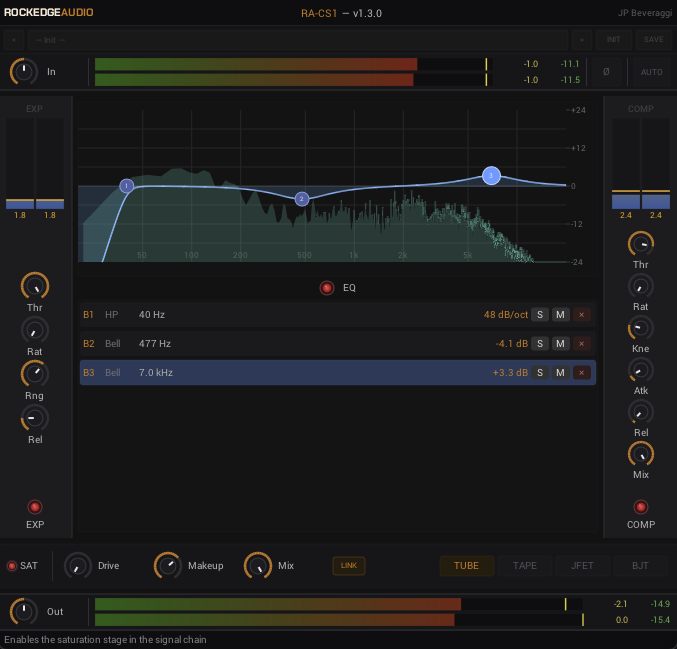Click the compressor Mix knob
This screenshot has width=677, height=649.
(641, 454)
